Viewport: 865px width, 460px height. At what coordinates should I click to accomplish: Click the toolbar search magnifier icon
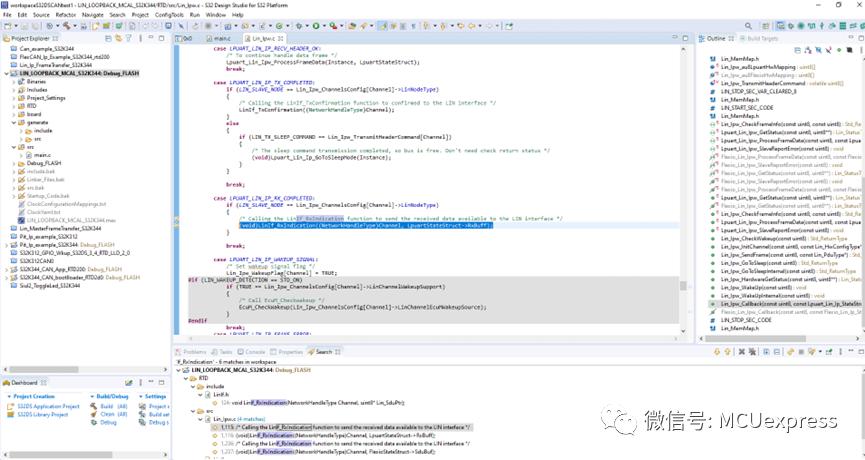click(x=748, y=26)
